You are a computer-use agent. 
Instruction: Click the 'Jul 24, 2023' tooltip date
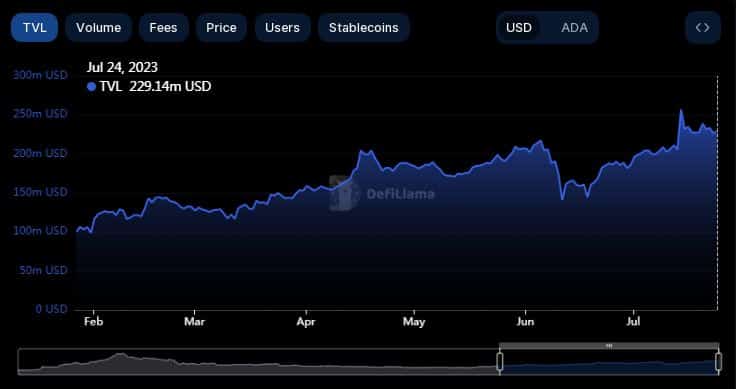tap(122, 67)
